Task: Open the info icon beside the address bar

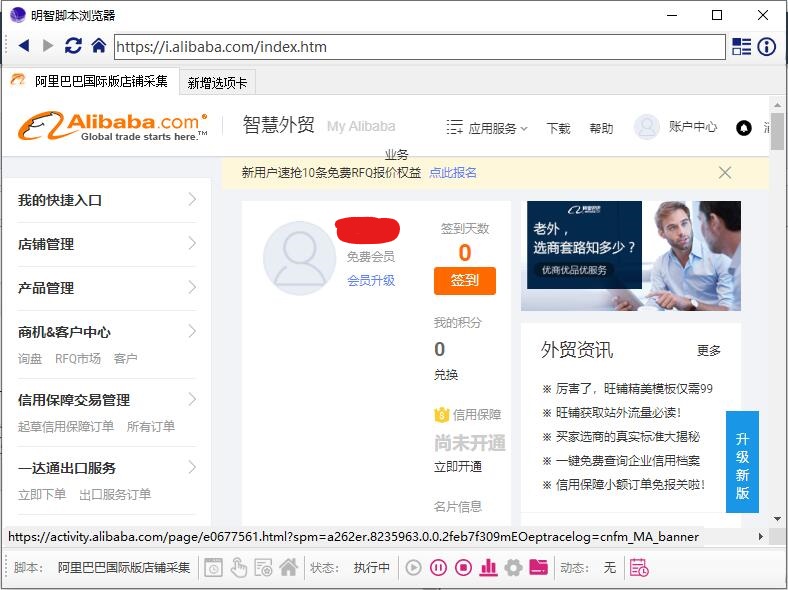Action: (x=766, y=46)
